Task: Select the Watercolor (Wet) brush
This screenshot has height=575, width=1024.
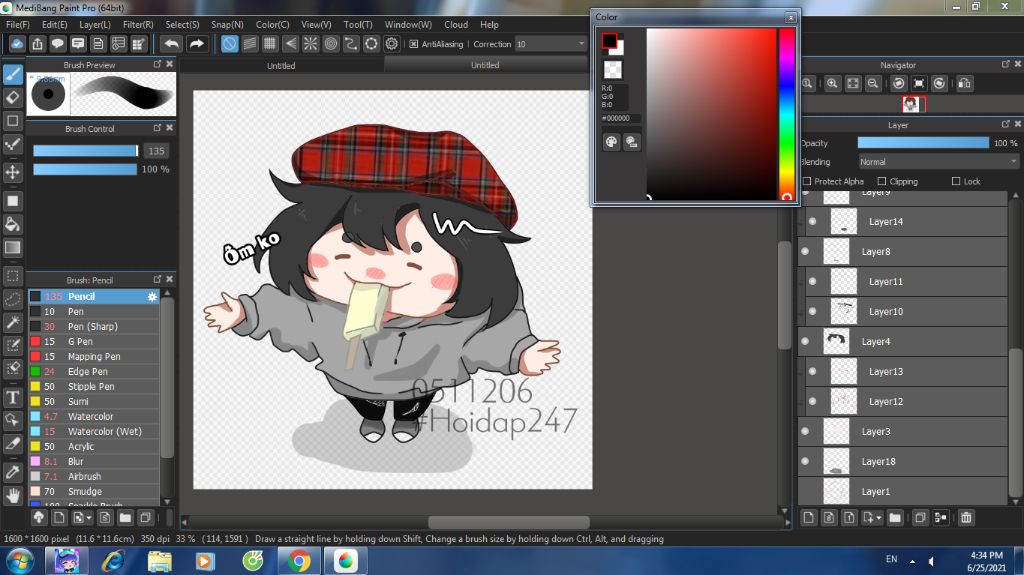Action: pos(94,431)
